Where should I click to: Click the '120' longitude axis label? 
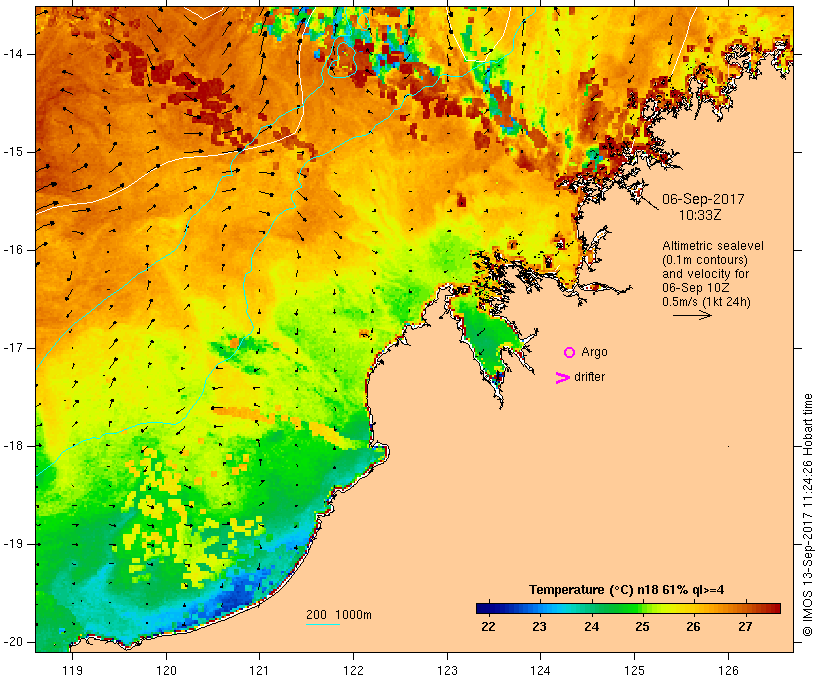[x=166, y=671]
